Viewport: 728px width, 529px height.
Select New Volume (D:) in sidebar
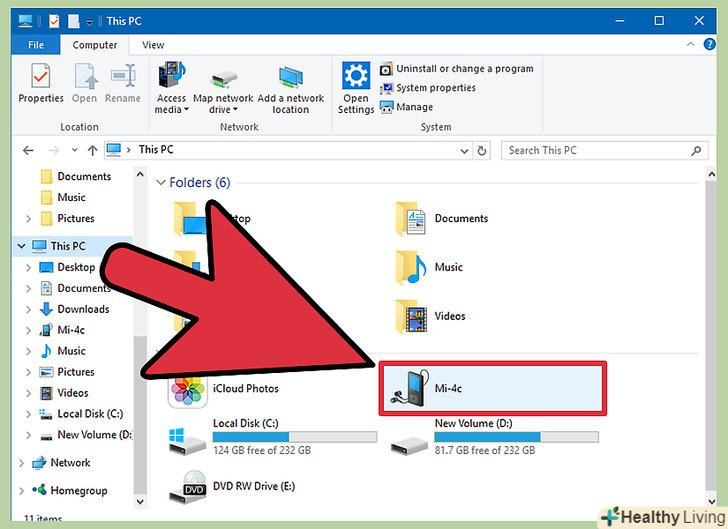[x=85, y=435]
